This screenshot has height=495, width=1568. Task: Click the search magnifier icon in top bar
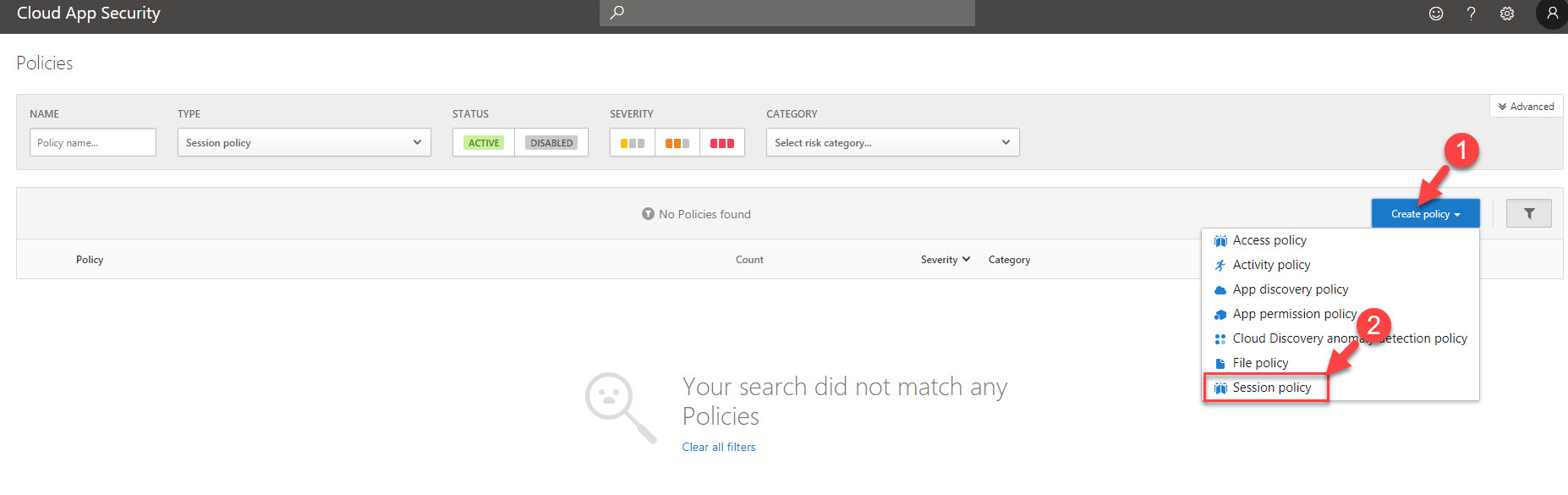pyautogui.click(x=617, y=13)
